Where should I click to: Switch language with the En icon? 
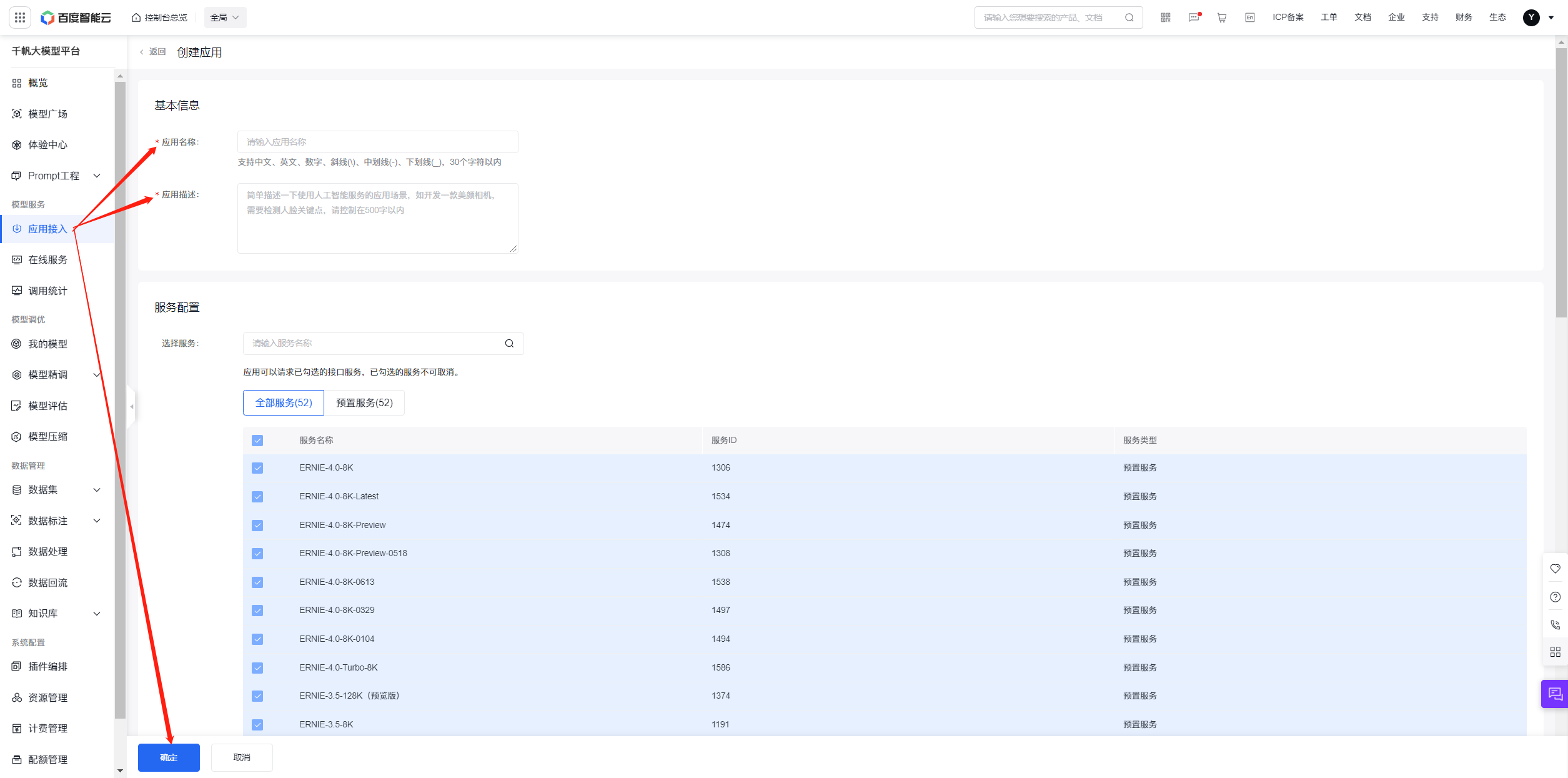1250,17
